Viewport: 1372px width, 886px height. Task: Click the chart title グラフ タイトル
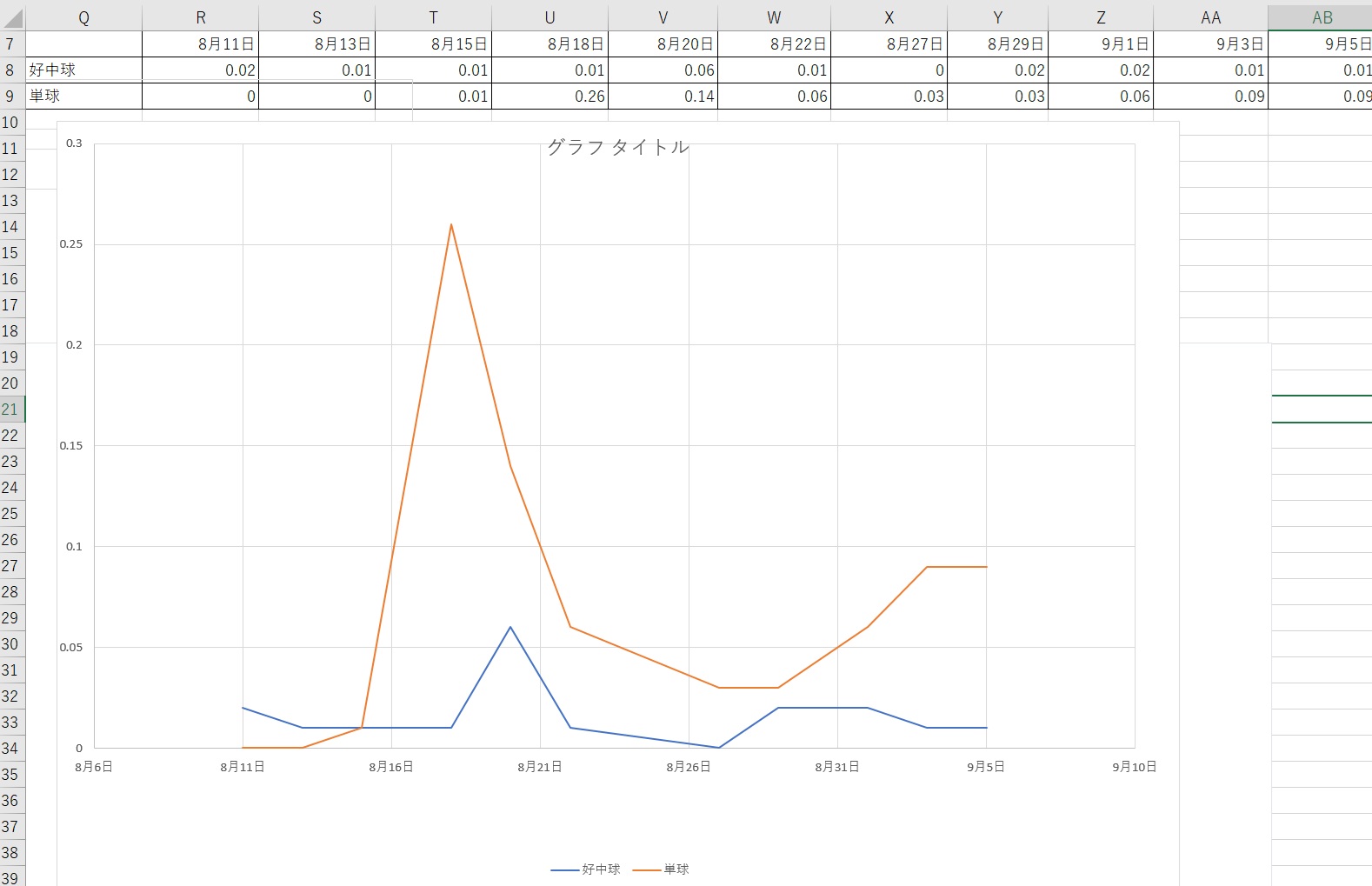pos(618,147)
